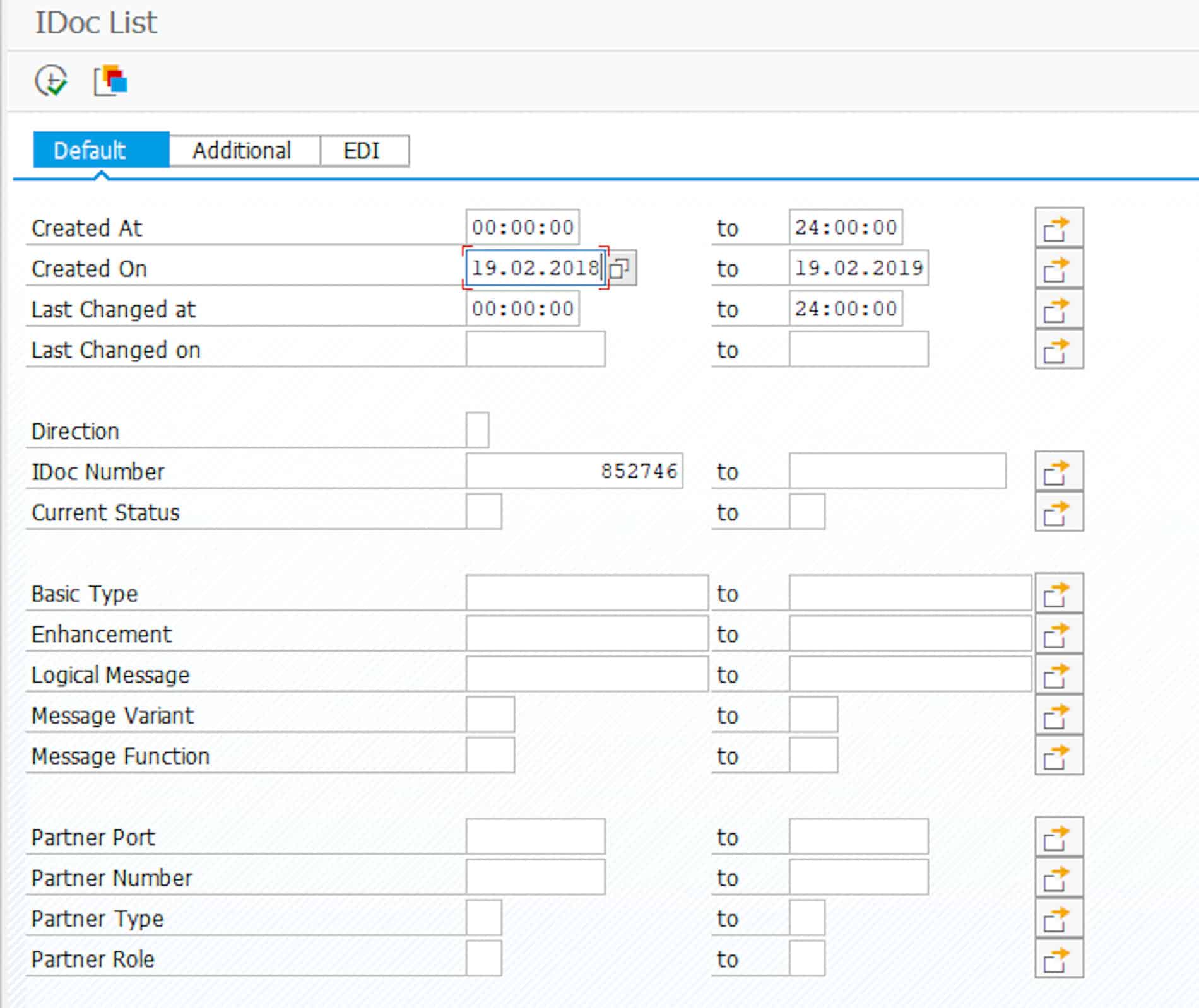This screenshot has width=1199, height=1008.
Task: Open multiple selection for Partner Port
Action: 1058,837
